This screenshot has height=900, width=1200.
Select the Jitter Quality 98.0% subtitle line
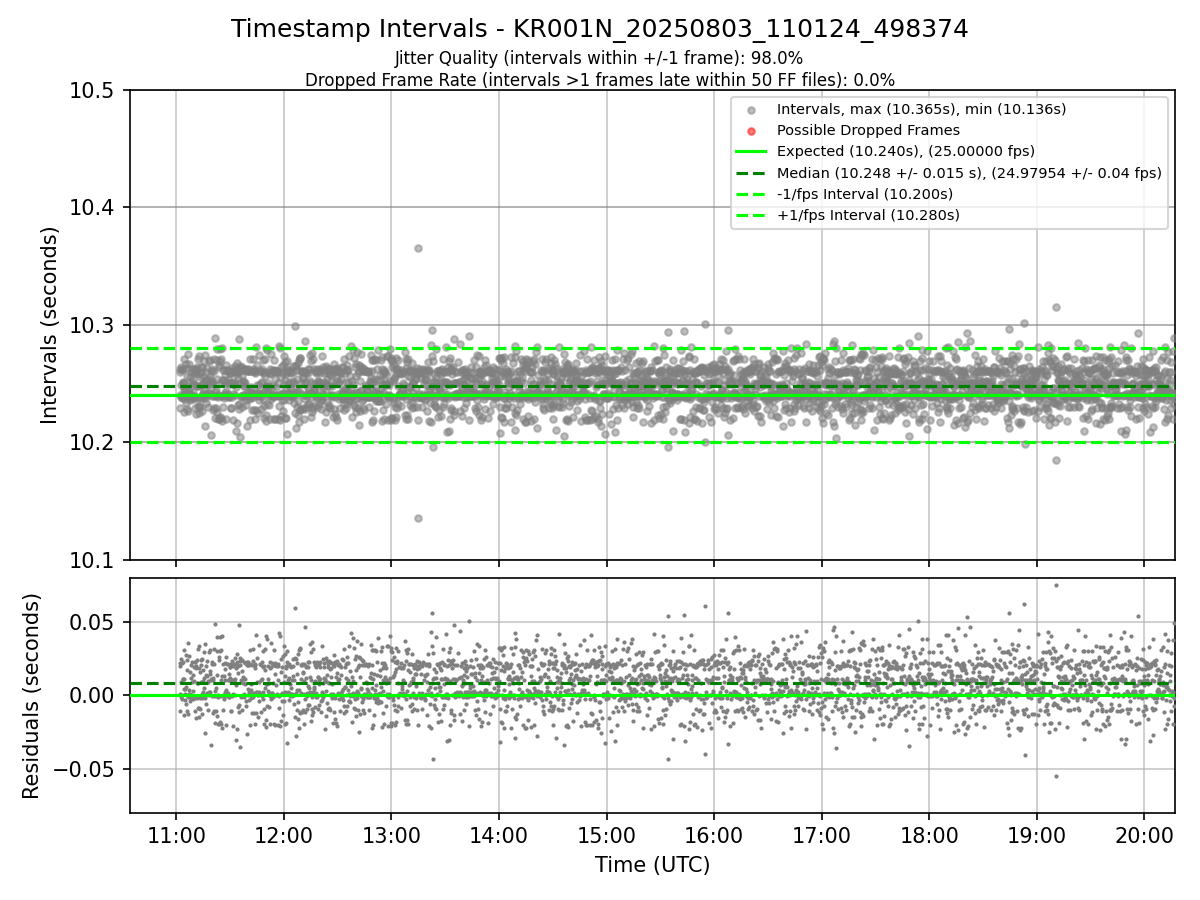pyautogui.click(x=600, y=58)
